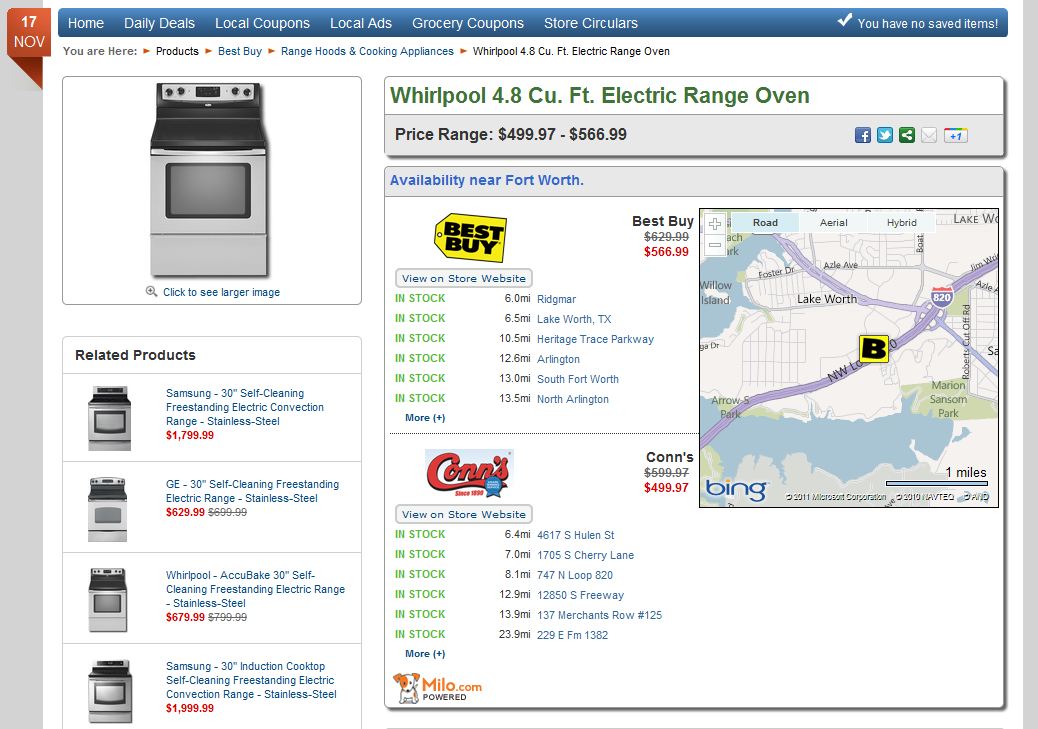Enlarge the Whirlpool oven product image
This screenshot has width=1038, height=729.
tap(209, 179)
